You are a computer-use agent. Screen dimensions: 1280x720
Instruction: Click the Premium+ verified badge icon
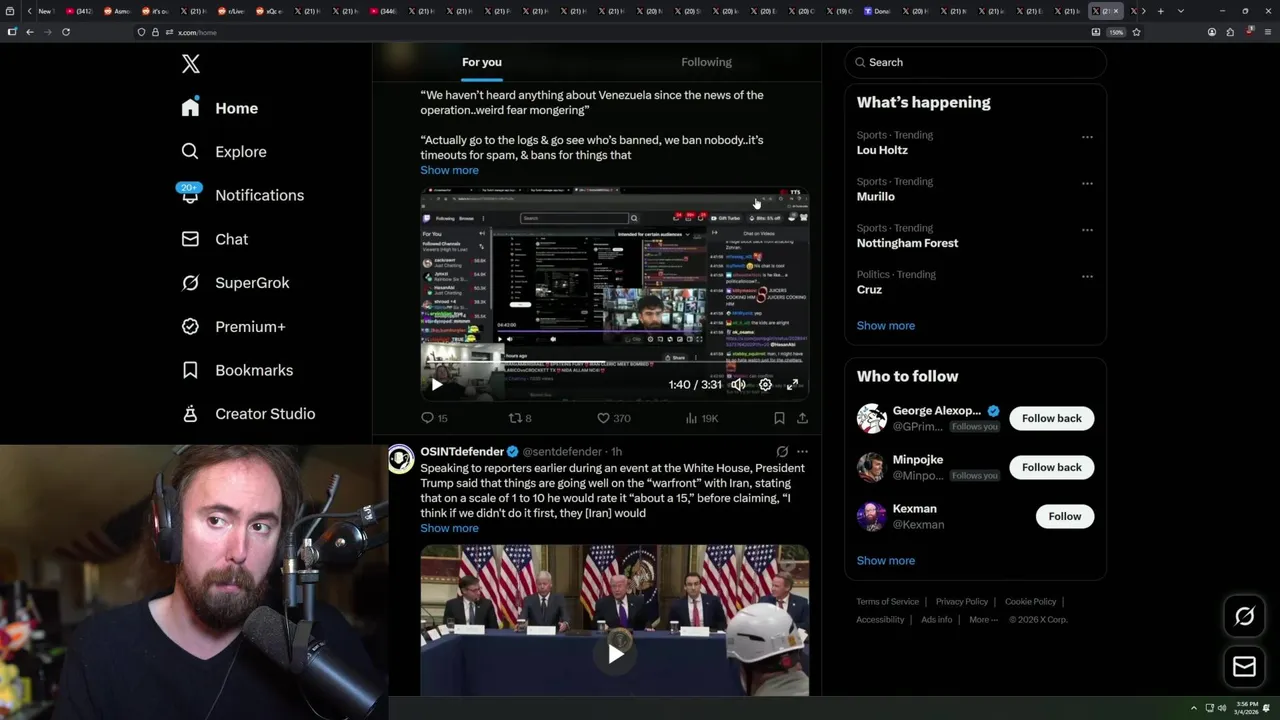click(190, 327)
